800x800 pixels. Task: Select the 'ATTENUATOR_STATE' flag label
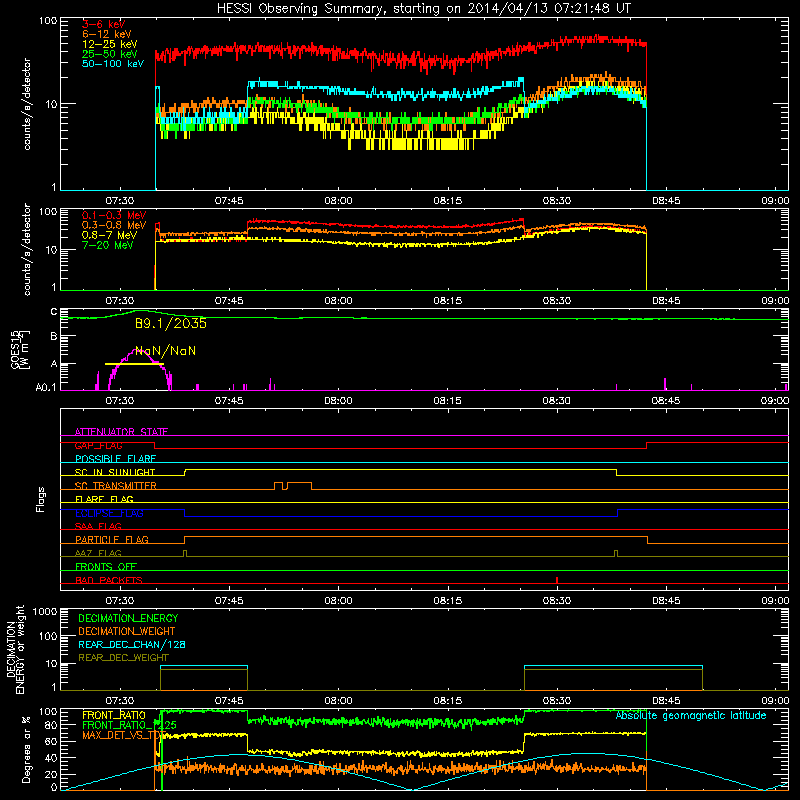(x=121, y=432)
